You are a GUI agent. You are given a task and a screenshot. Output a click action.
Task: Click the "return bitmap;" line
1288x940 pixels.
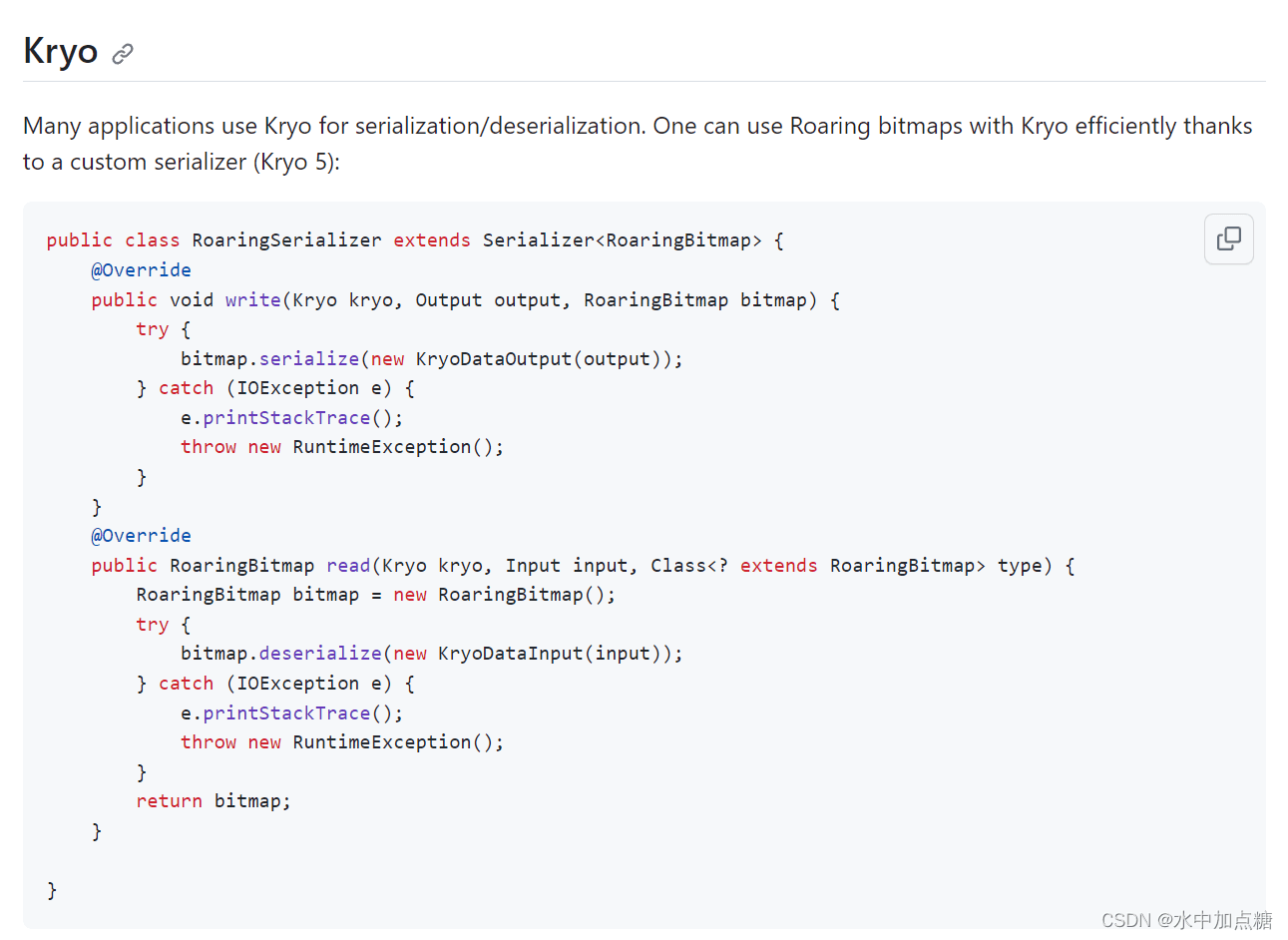tap(214, 801)
